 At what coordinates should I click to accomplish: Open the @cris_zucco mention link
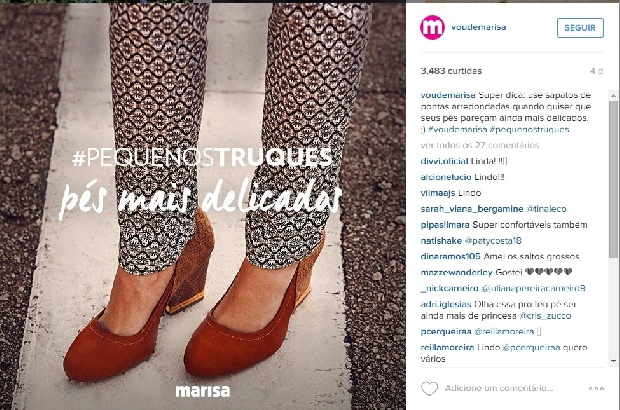(545, 316)
